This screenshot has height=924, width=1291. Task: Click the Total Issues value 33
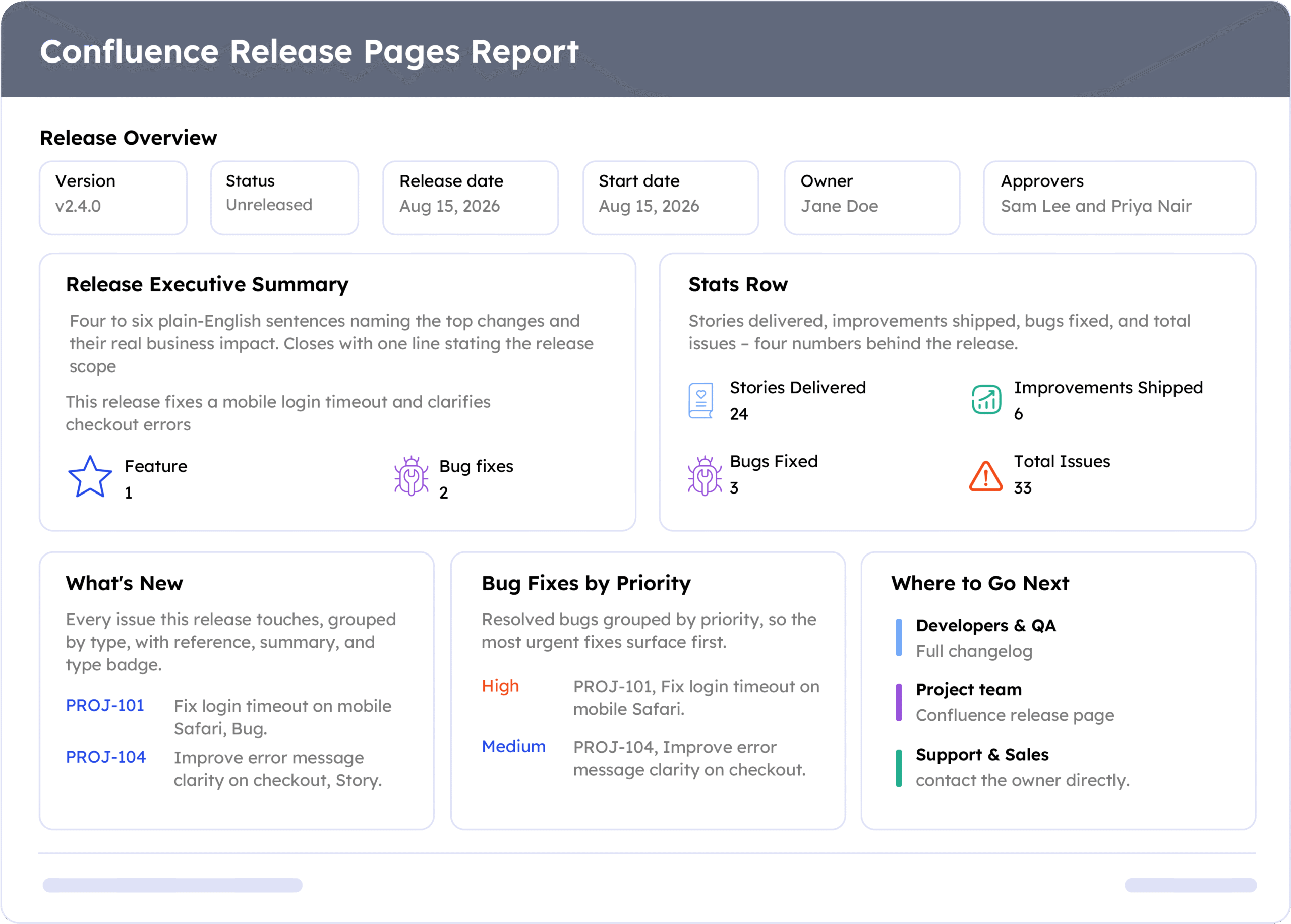click(1023, 488)
